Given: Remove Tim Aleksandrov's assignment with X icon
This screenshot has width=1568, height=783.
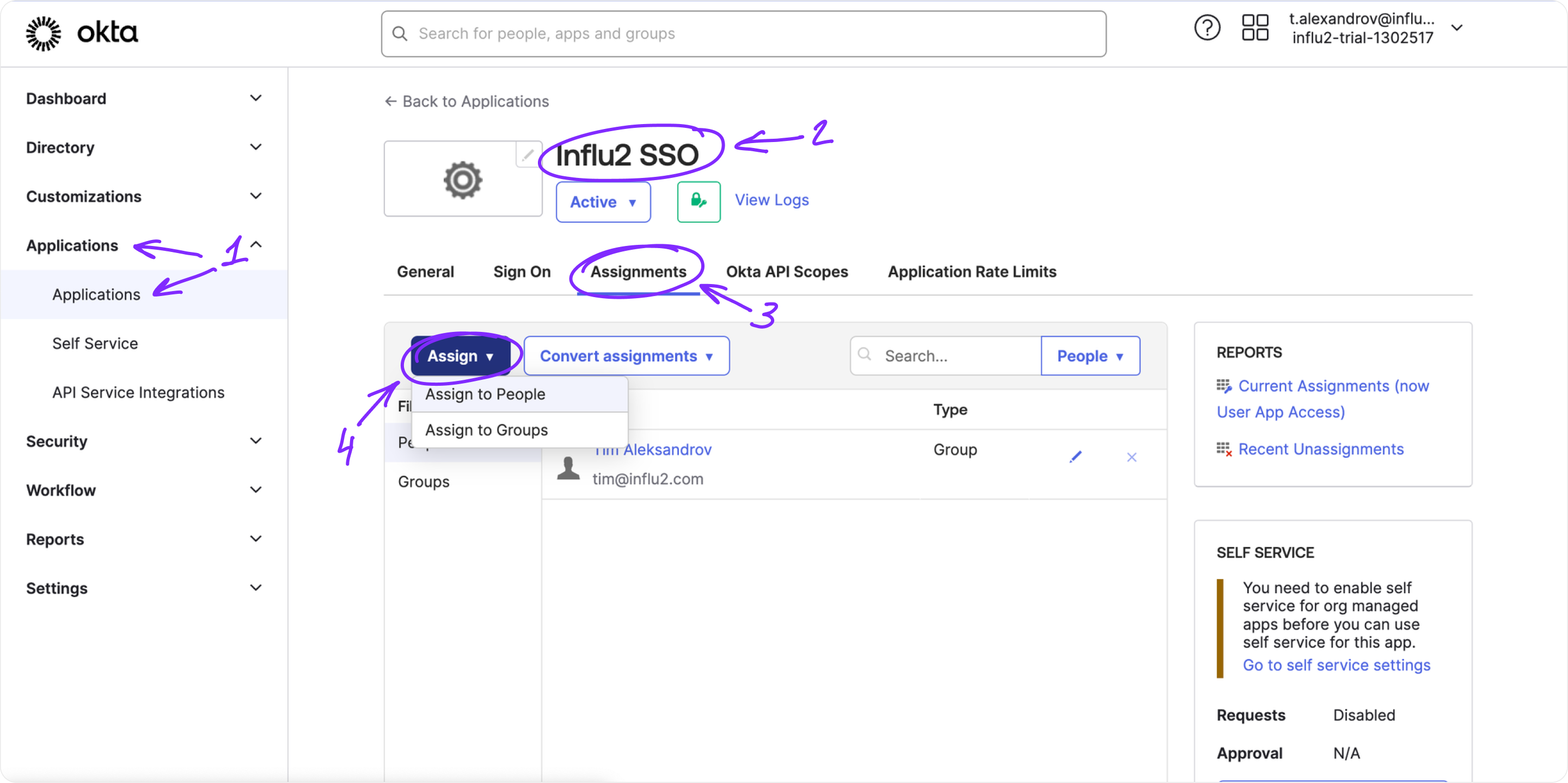Looking at the screenshot, I should click(x=1131, y=457).
